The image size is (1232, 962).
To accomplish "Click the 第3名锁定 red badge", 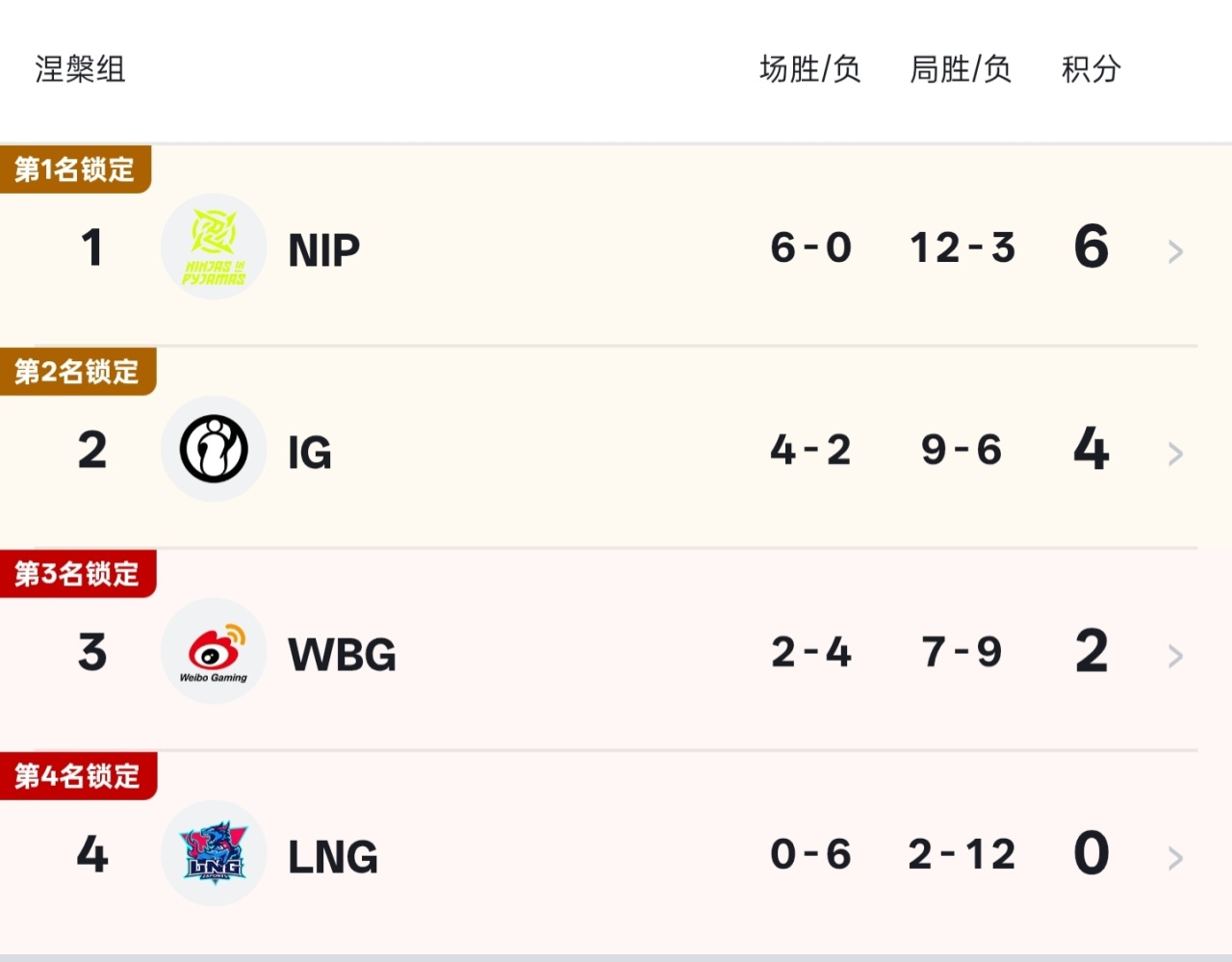I will pos(77,574).
